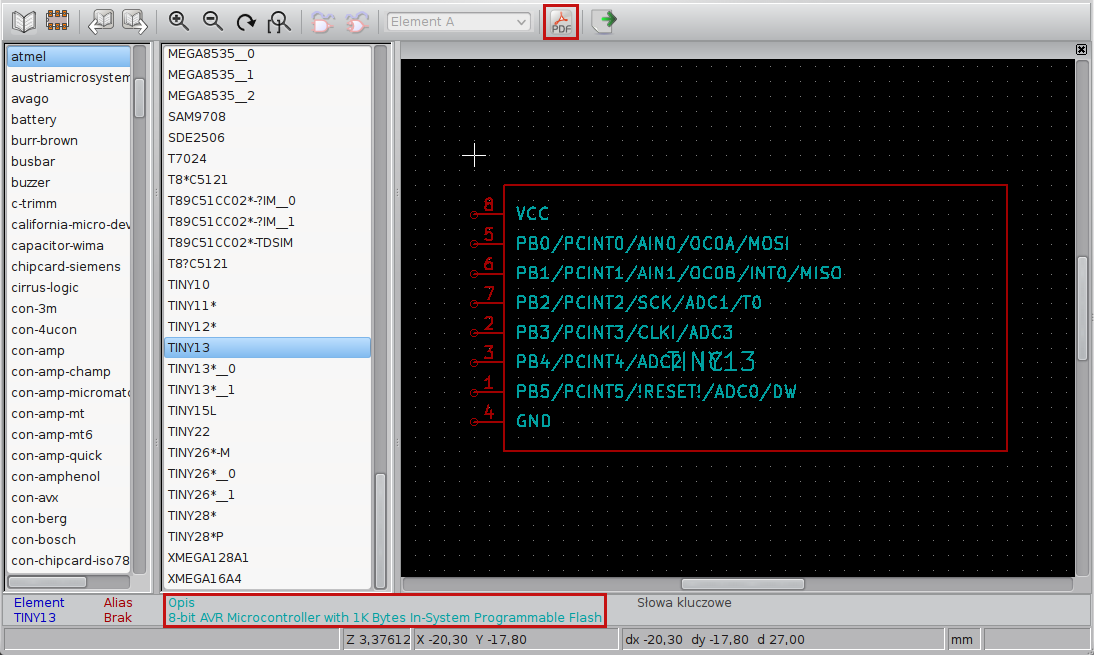The height and width of the screenshot is (655, 1094).
Task: Click the zoom out magnifier
Action: 213,22
